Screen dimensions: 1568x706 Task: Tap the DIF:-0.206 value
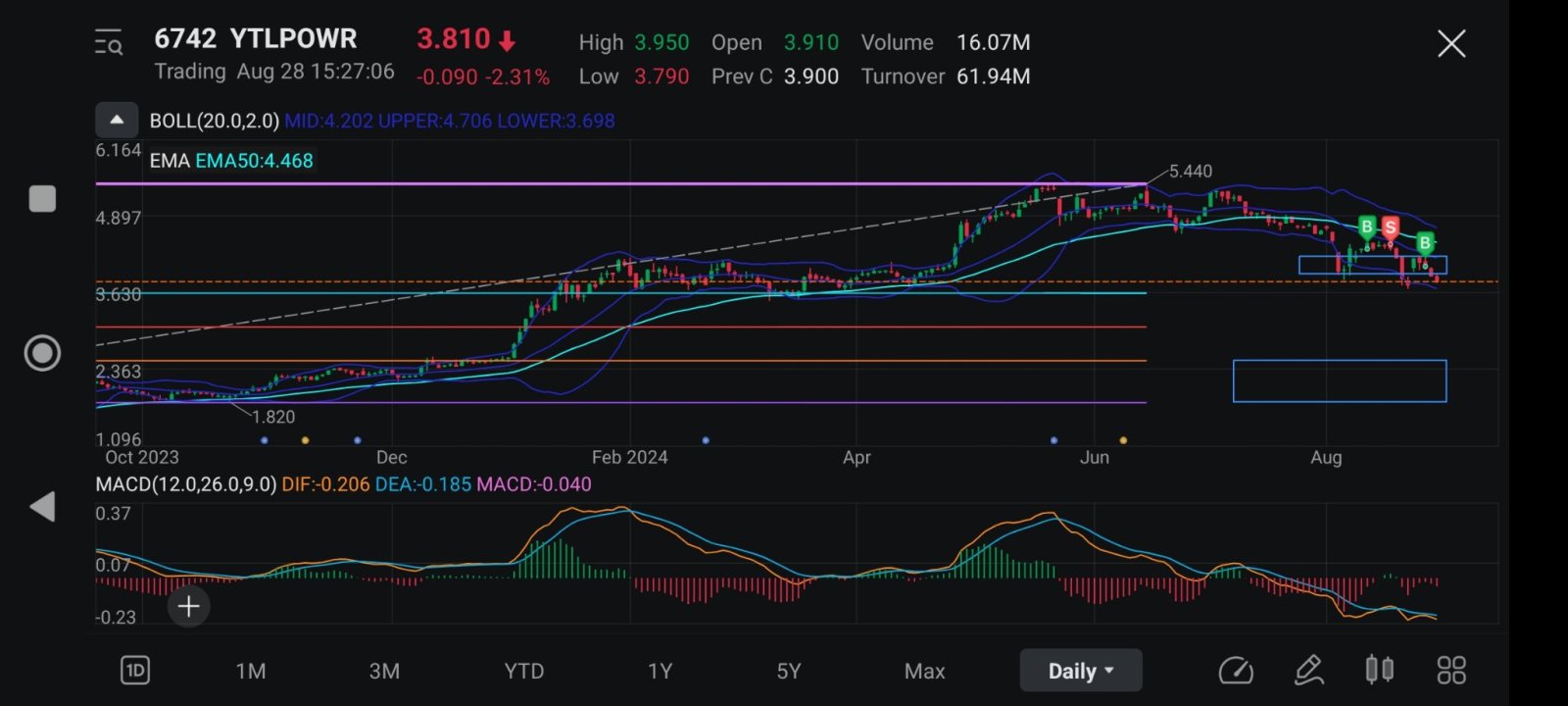[325, 484]
